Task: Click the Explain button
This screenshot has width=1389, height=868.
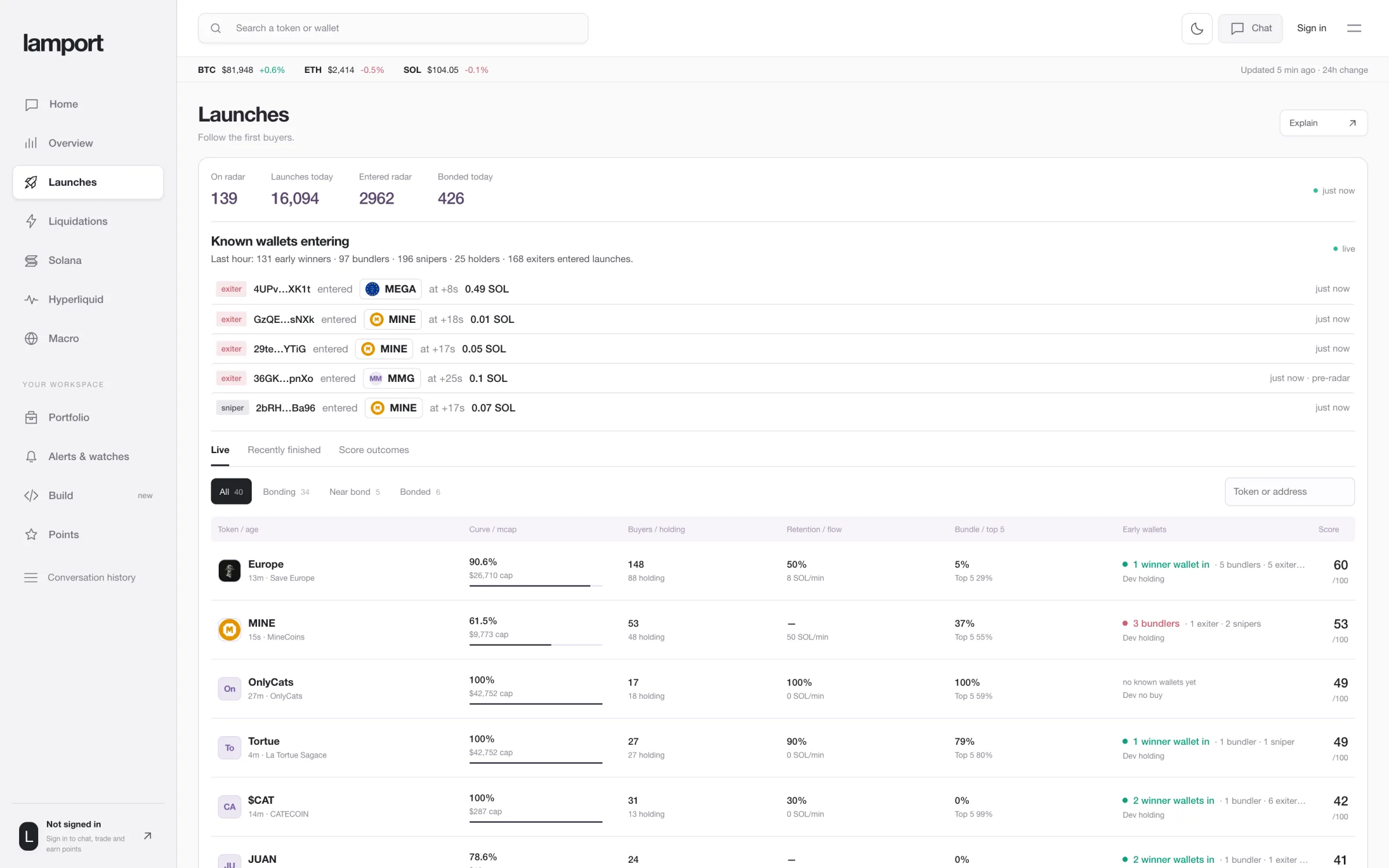Action: [x=1324, y=123]
